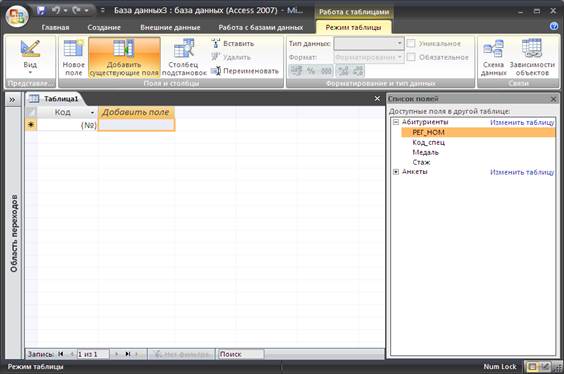Open the Внешние данные ribbon tab
564x374 pixels.
click(x=170, y=27)
